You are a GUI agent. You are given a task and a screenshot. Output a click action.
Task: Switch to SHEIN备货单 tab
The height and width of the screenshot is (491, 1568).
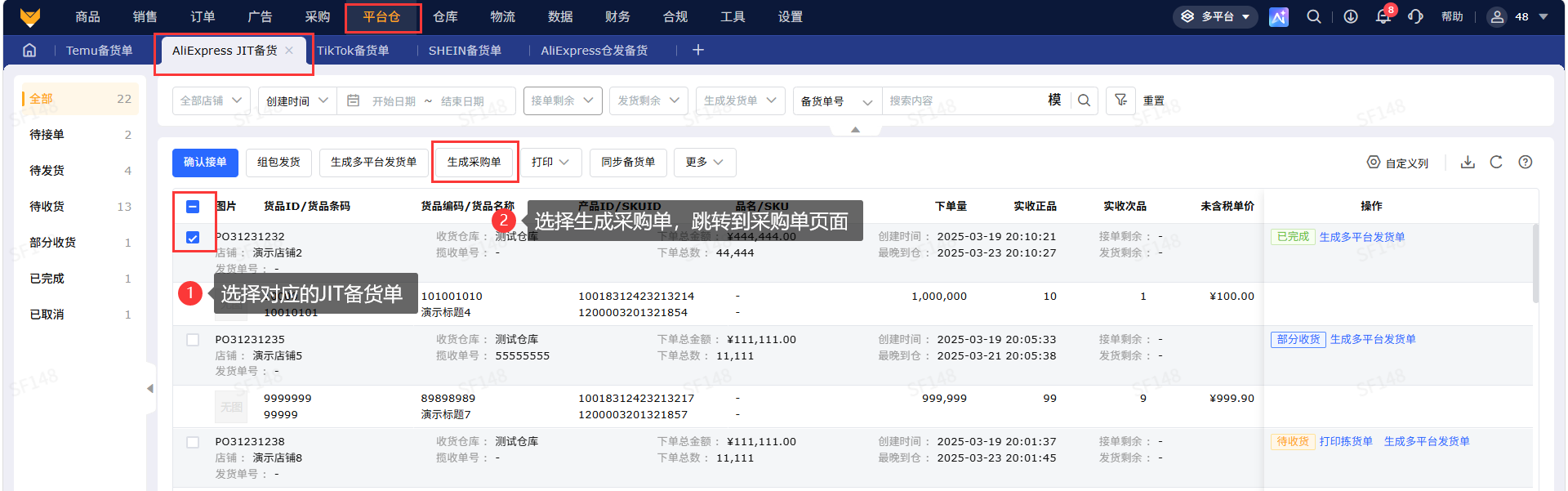tap(465, 51)
